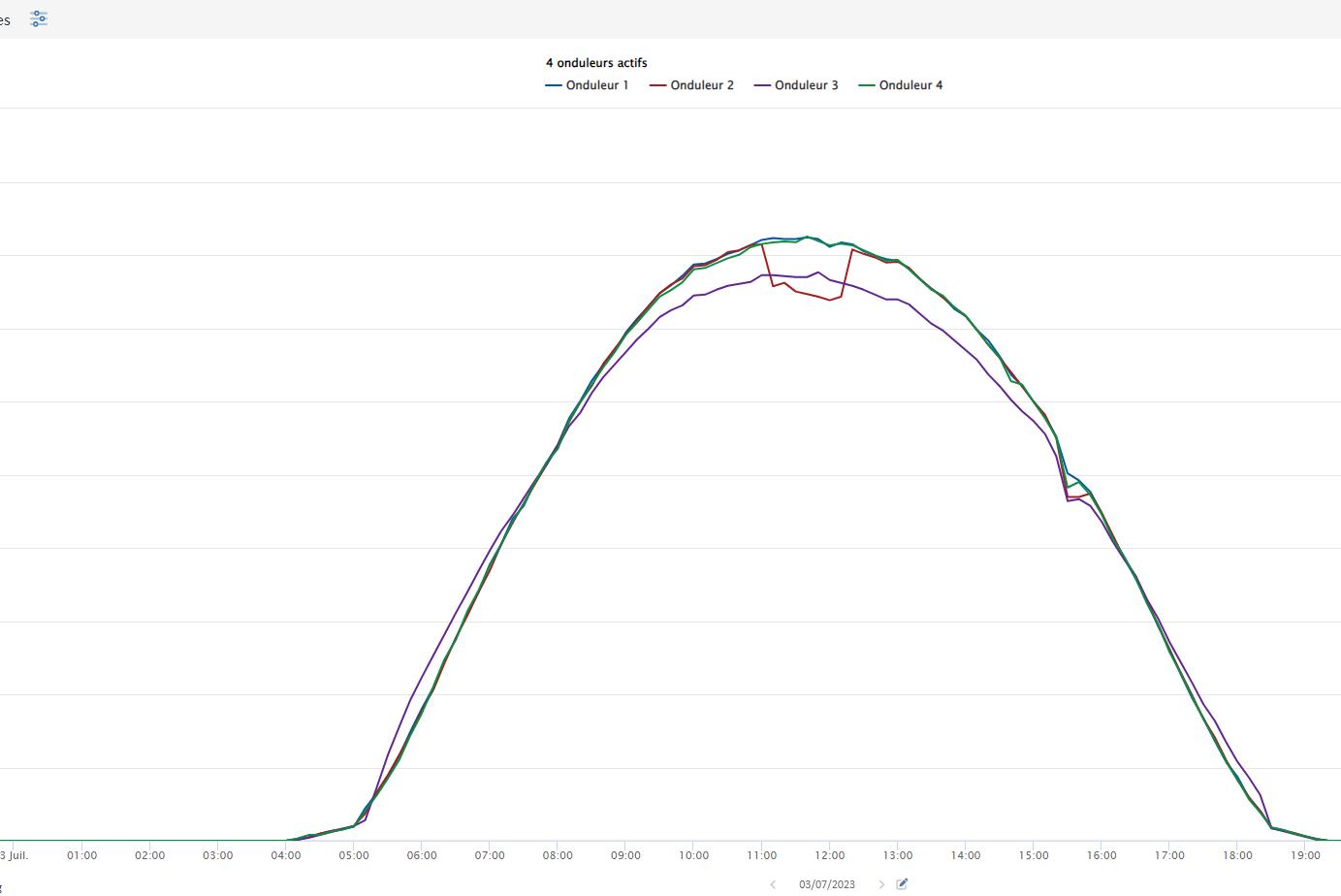Click the 15:00 axis label
Image resolution: width=1341 pixels, height=896 pixels.
(x=1034, y=855)
